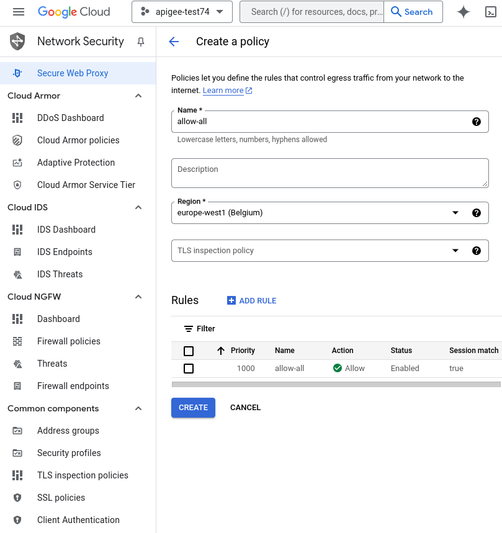Click the resources search box

pos(312,12)
